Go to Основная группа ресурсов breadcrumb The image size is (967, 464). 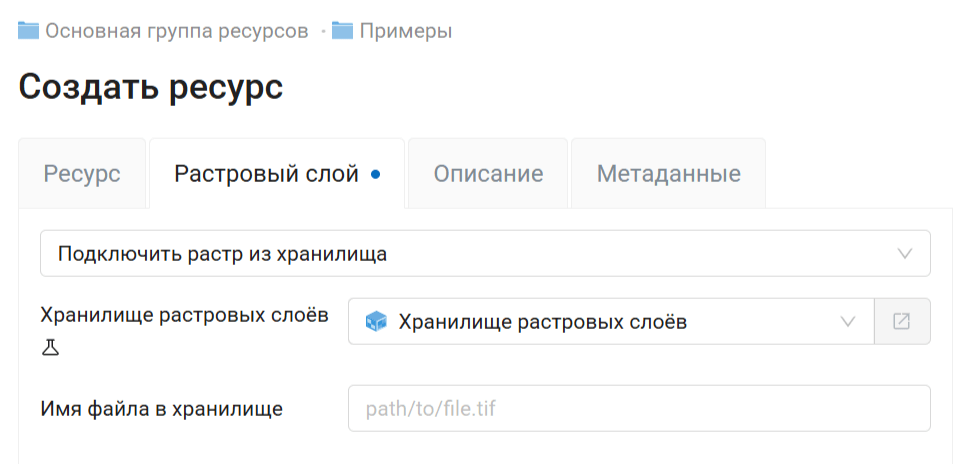(x=176, y=31)
